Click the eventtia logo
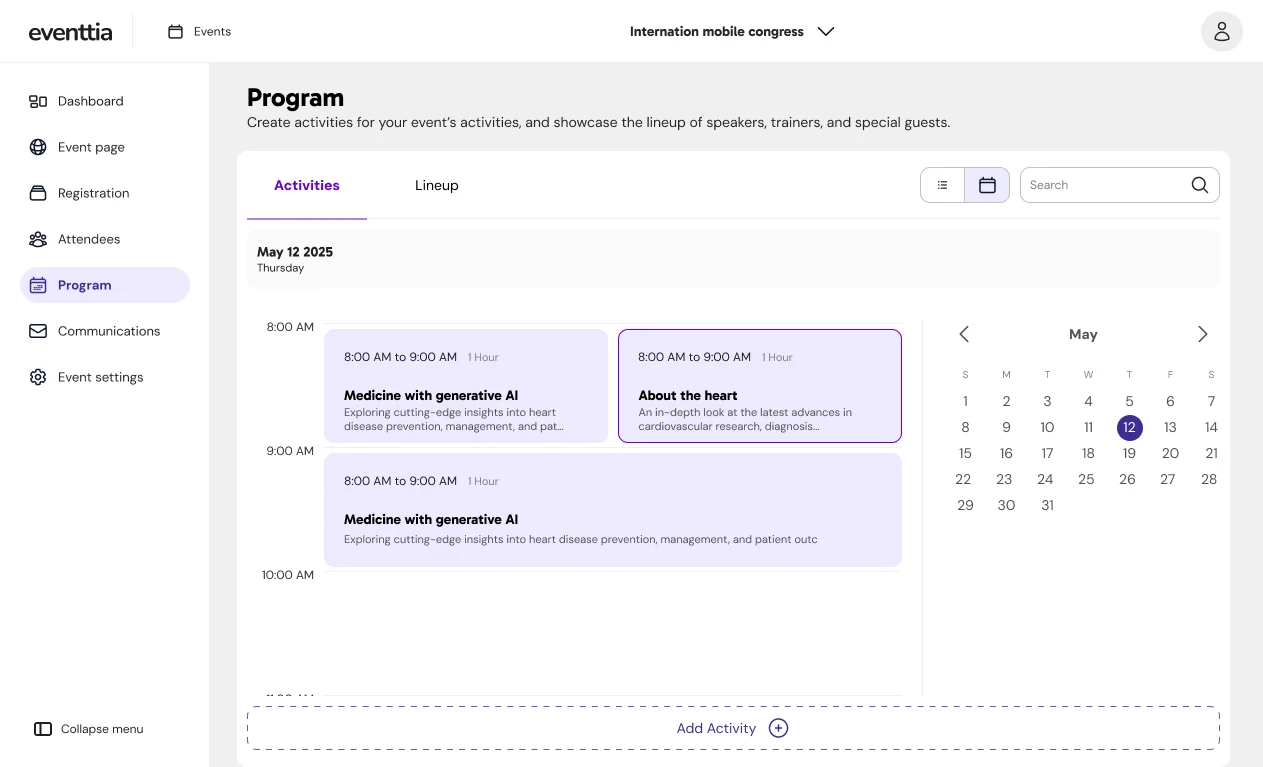Image resolution: width=1263 pixels, height=767 pixels. pos(70,32)
